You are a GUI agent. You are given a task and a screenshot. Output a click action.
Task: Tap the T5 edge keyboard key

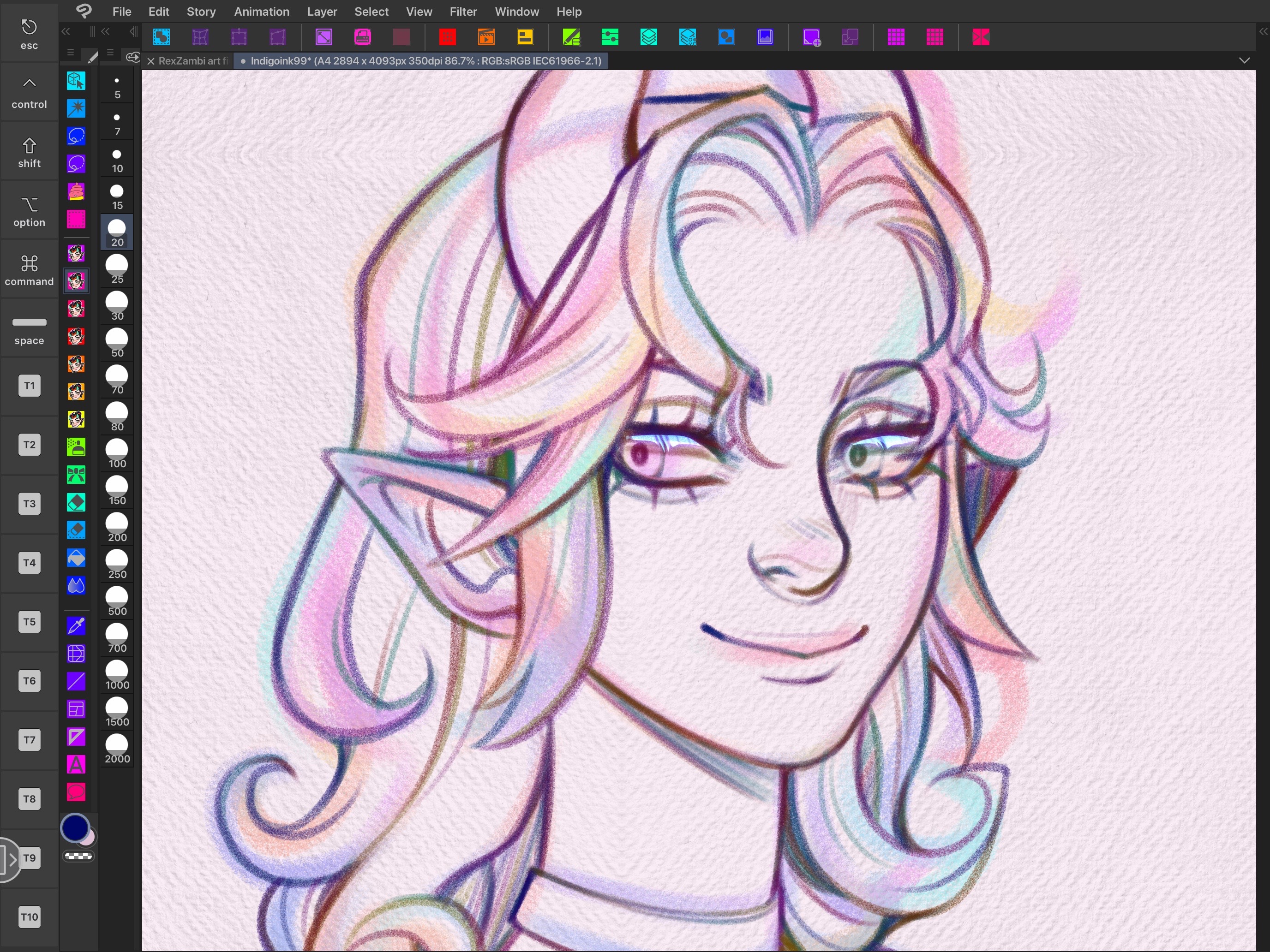[29, 622]
